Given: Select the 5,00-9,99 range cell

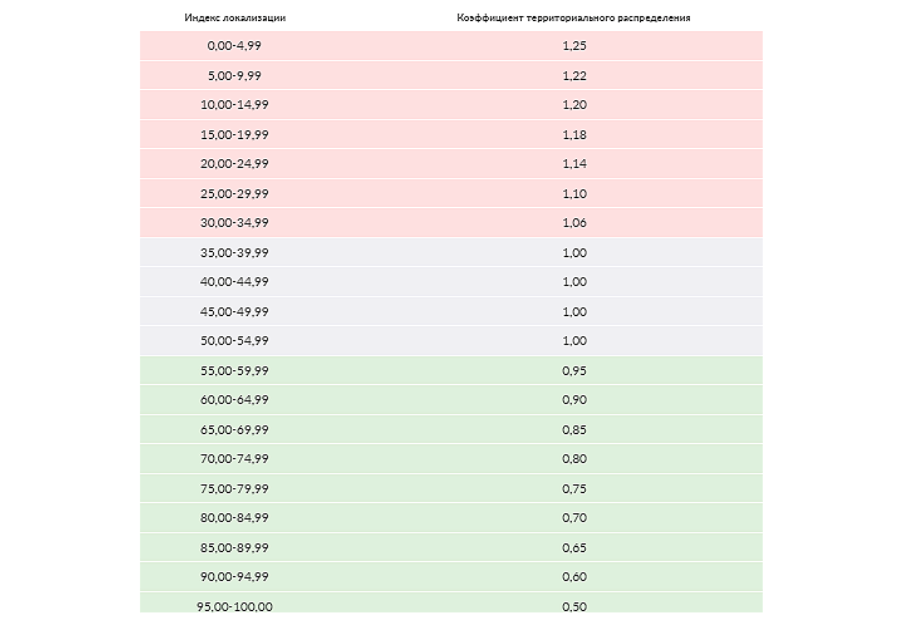Looking at the screenshot, I should [x=234, y=76].
